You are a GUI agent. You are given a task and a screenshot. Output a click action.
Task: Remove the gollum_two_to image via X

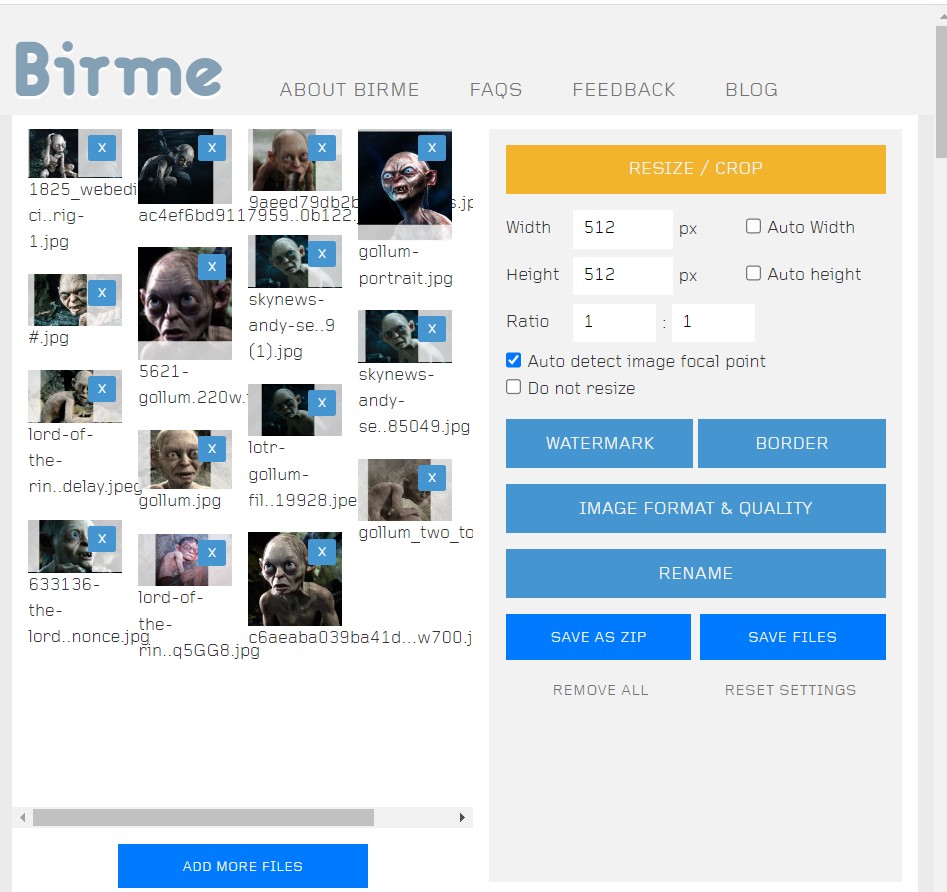(x=432, y=478)
